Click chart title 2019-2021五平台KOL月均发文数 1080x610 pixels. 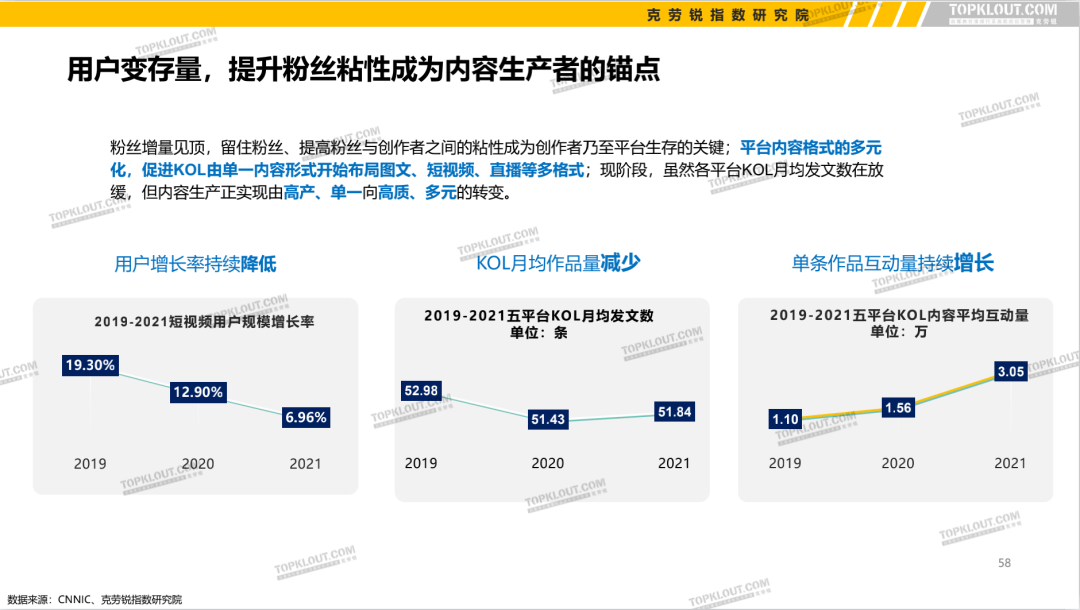(539, 315)
